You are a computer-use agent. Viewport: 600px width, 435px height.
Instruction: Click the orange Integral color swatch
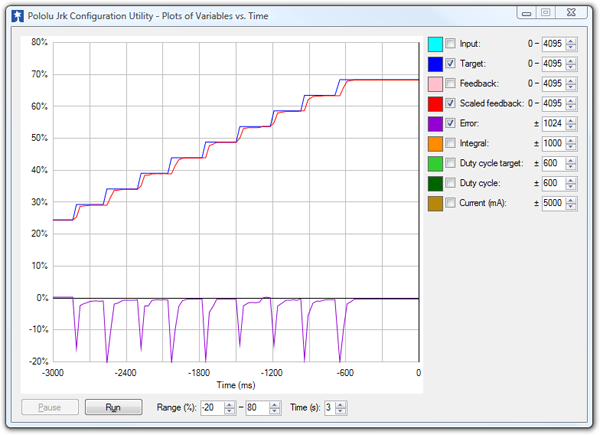(x=435, y=144)
